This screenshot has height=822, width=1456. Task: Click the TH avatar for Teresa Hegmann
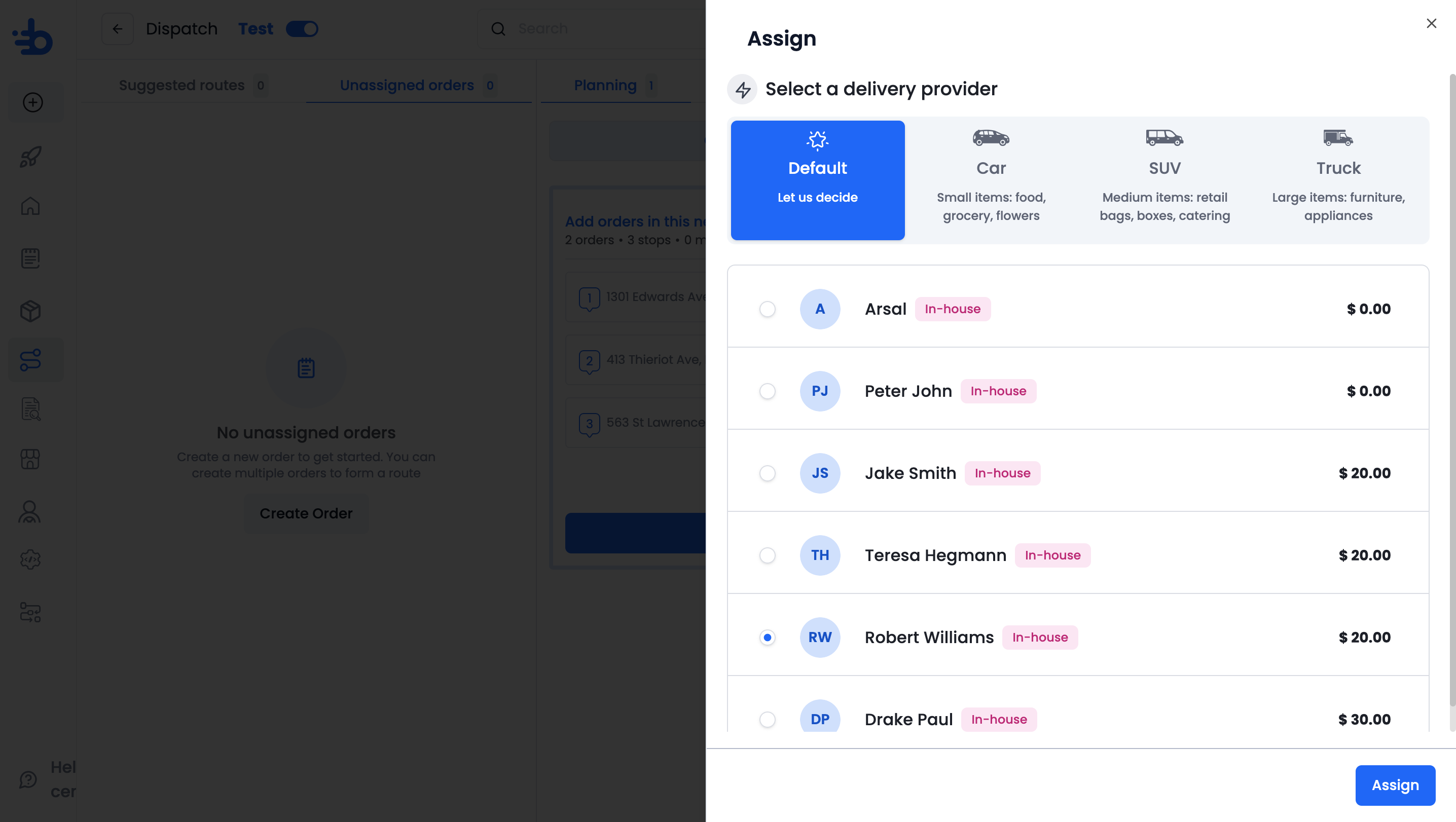pyautogui.click(x=820, y=555)
